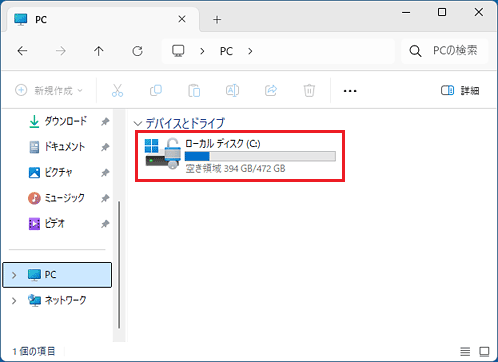Open ダウンロード in sidebar
This screenshot has width=498, height=362.
[57, 122]
